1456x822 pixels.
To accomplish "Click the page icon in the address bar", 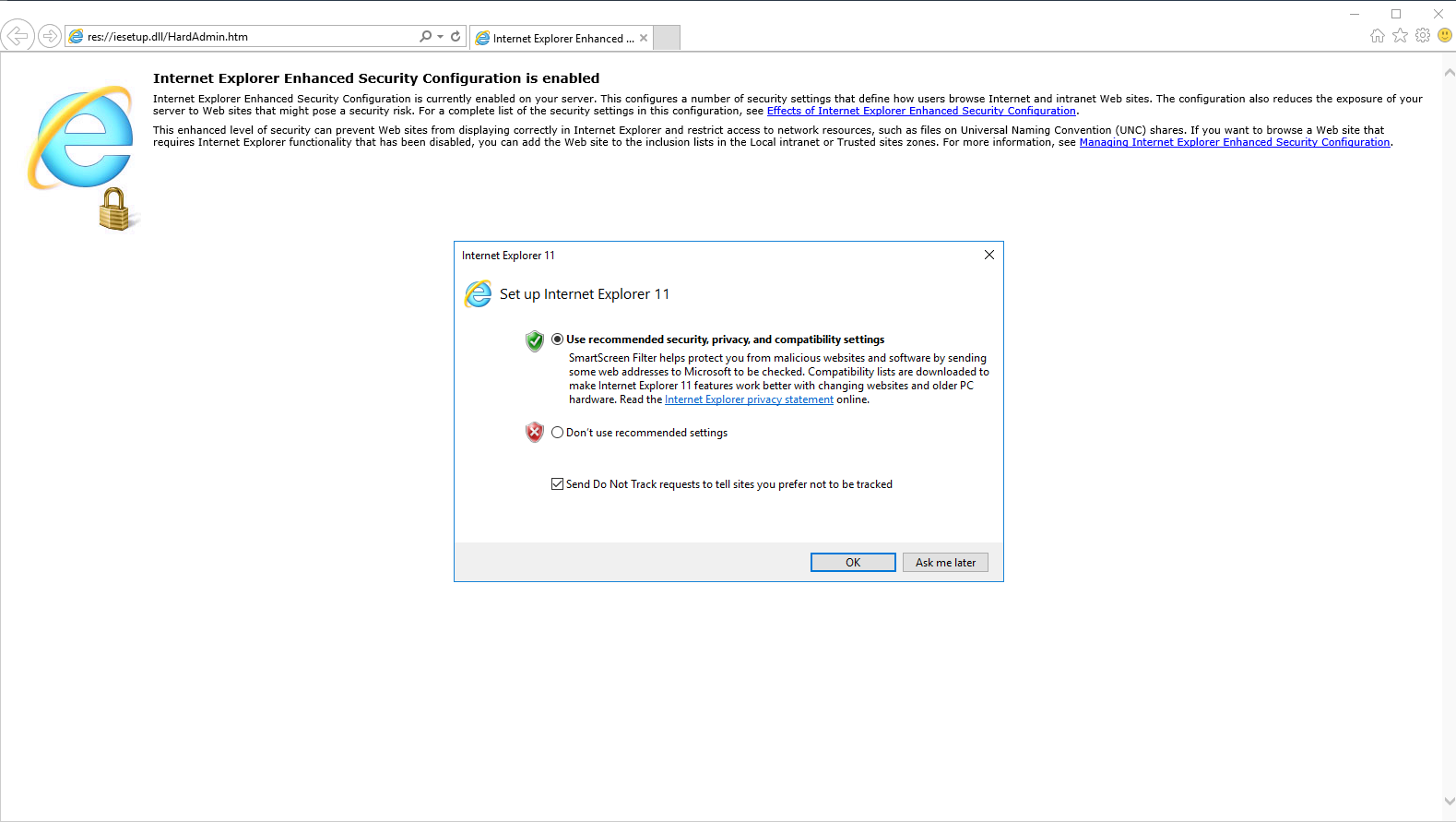I will (77, 37).
